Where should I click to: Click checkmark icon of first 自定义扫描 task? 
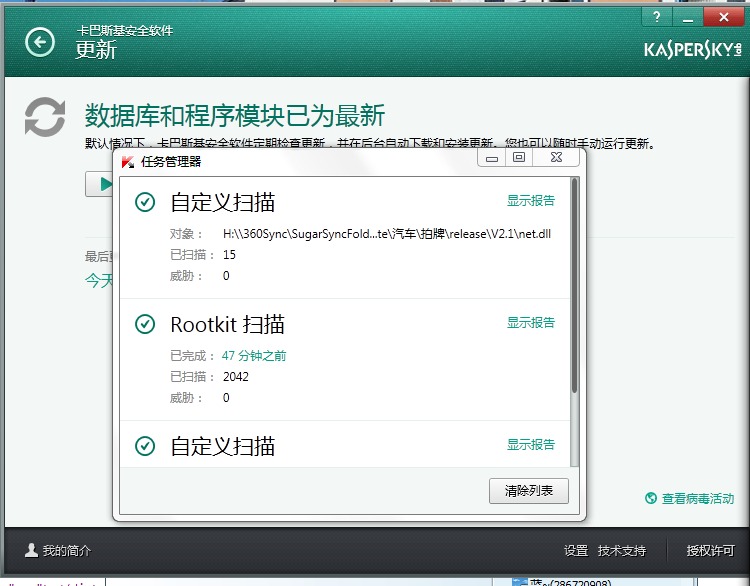tap(145, 202)
